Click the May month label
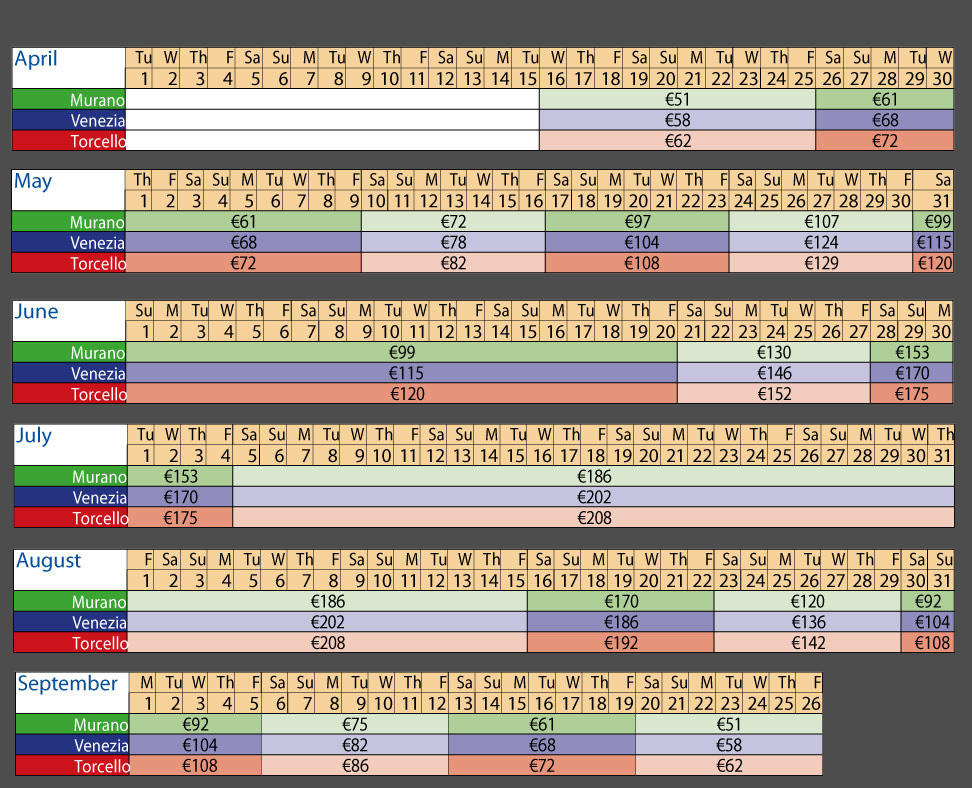Viewport: 972px width, 788px height. [33, 181]
